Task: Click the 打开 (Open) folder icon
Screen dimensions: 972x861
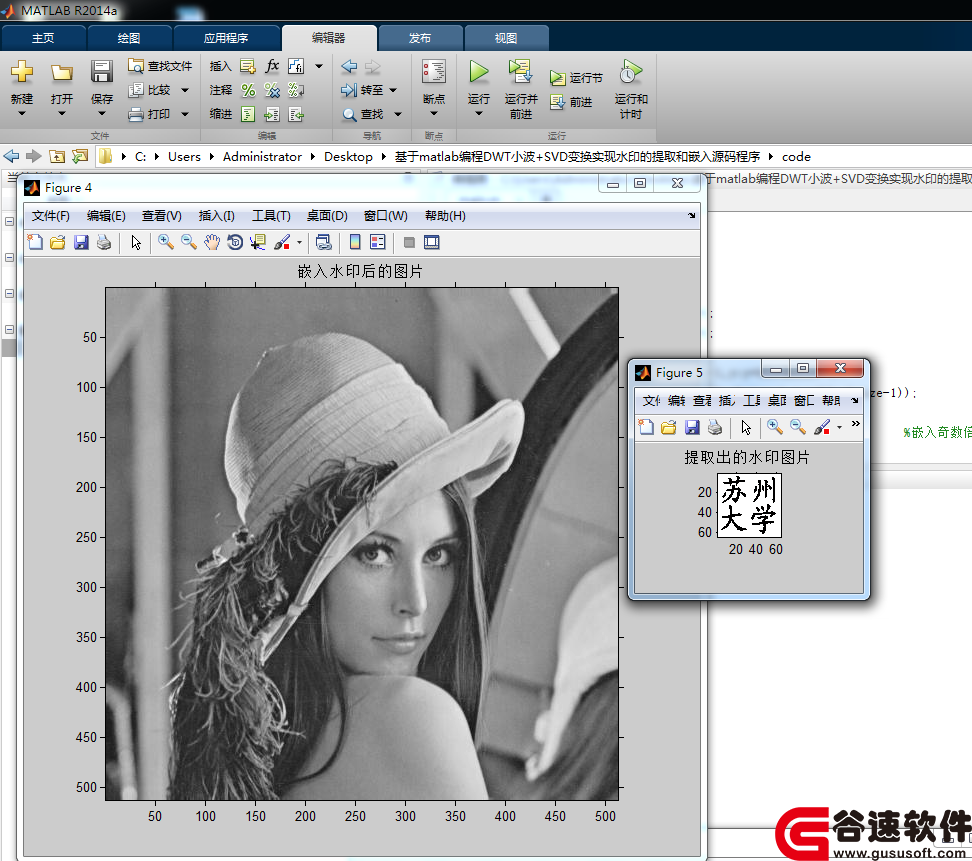Action: pos(61,73)
